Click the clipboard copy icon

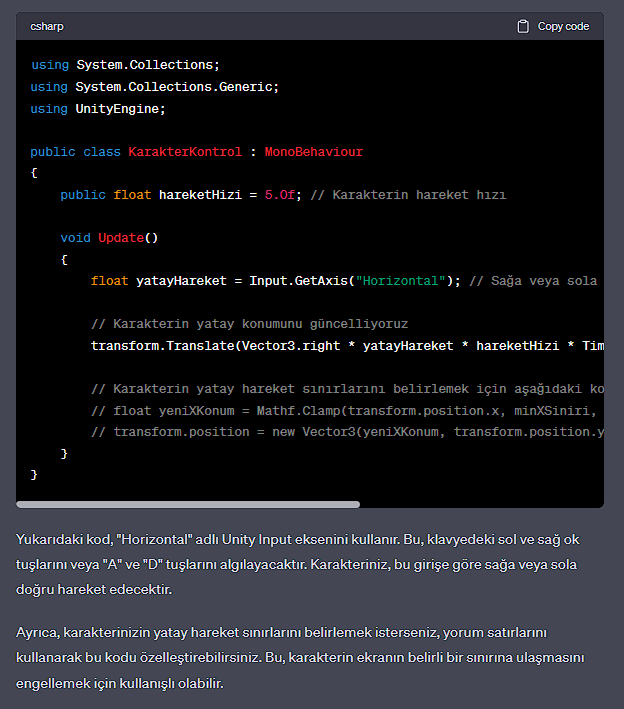point(523,26)
